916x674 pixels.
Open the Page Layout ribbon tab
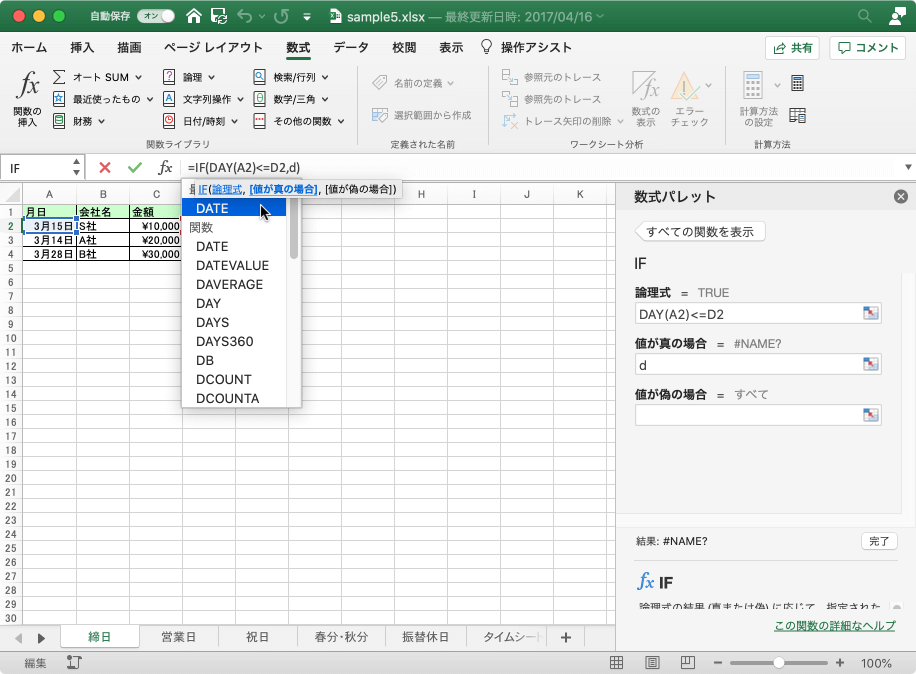(x=213, y=47)
